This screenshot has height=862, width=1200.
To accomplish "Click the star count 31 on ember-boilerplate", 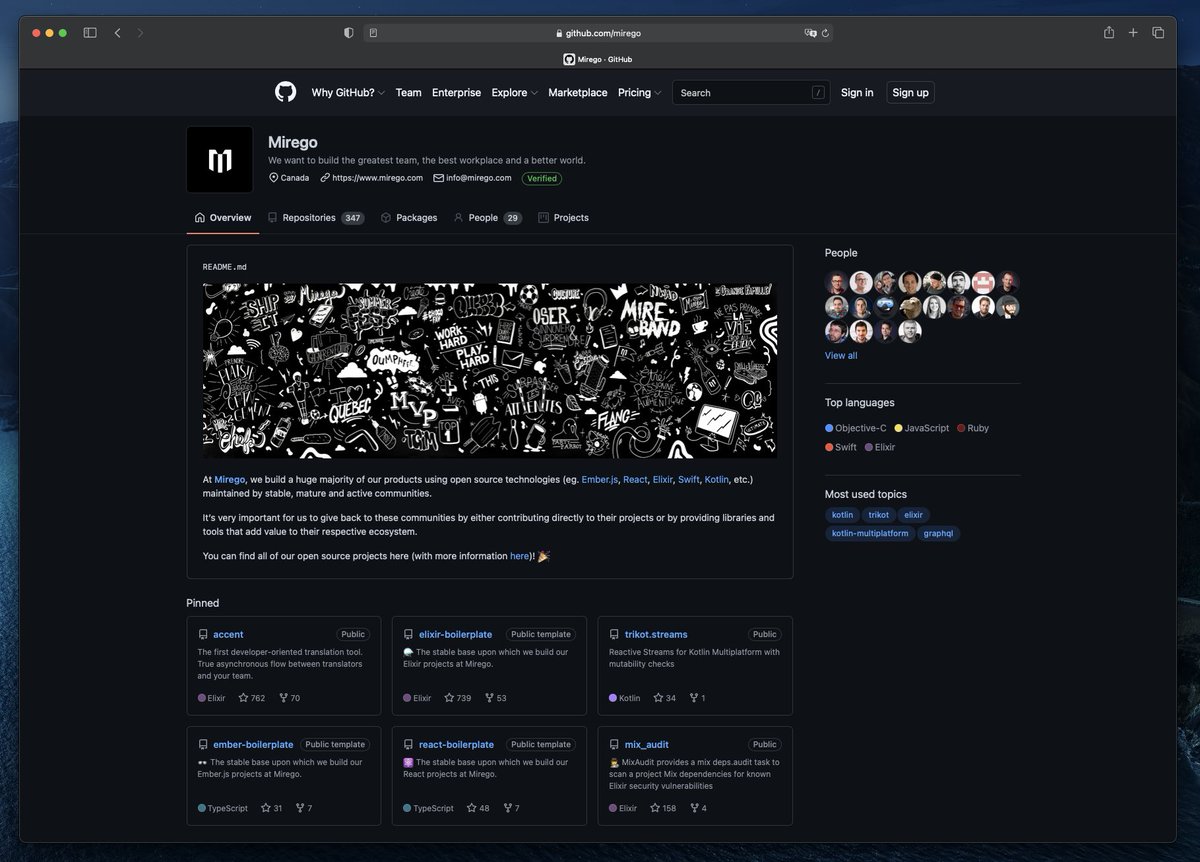I will [272, 808].
